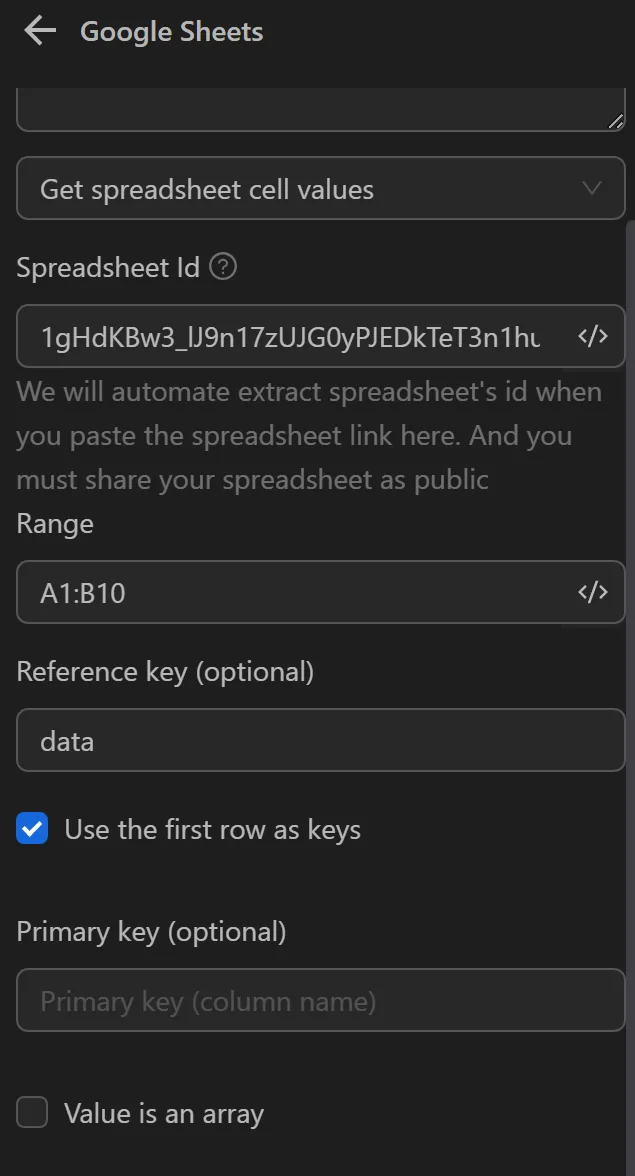The width and height of the screenshot is (635, 1176).
Task: Select the question mark icon near Spreadsheet Id
Action: point(224,267)
